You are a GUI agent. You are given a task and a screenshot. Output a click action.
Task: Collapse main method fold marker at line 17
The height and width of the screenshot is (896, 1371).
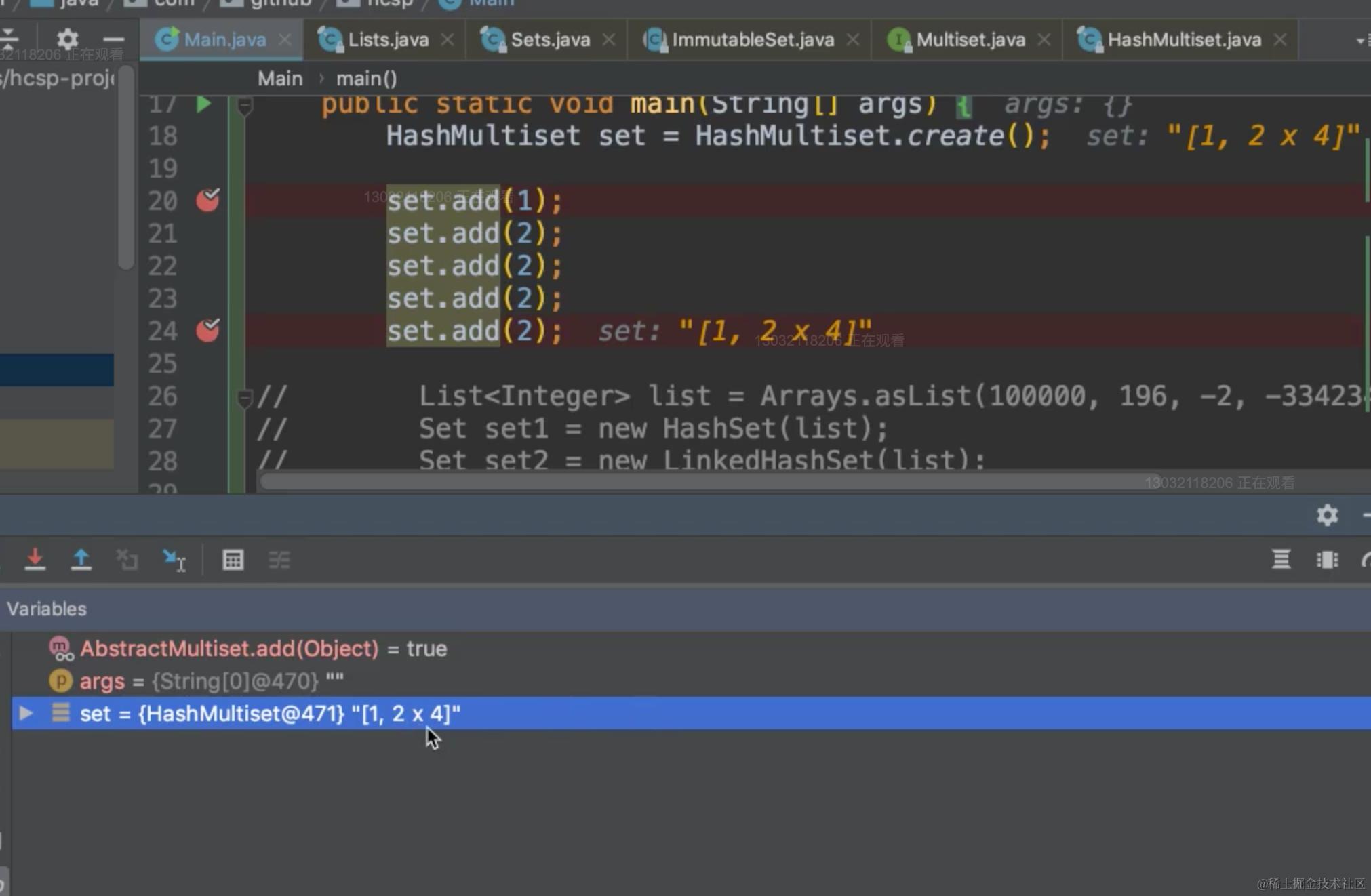245,106
